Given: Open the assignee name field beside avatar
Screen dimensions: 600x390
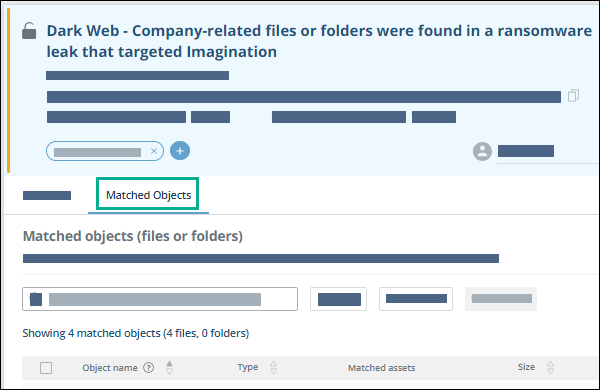Looking at the screenshot, I should (x=547, y=152).
